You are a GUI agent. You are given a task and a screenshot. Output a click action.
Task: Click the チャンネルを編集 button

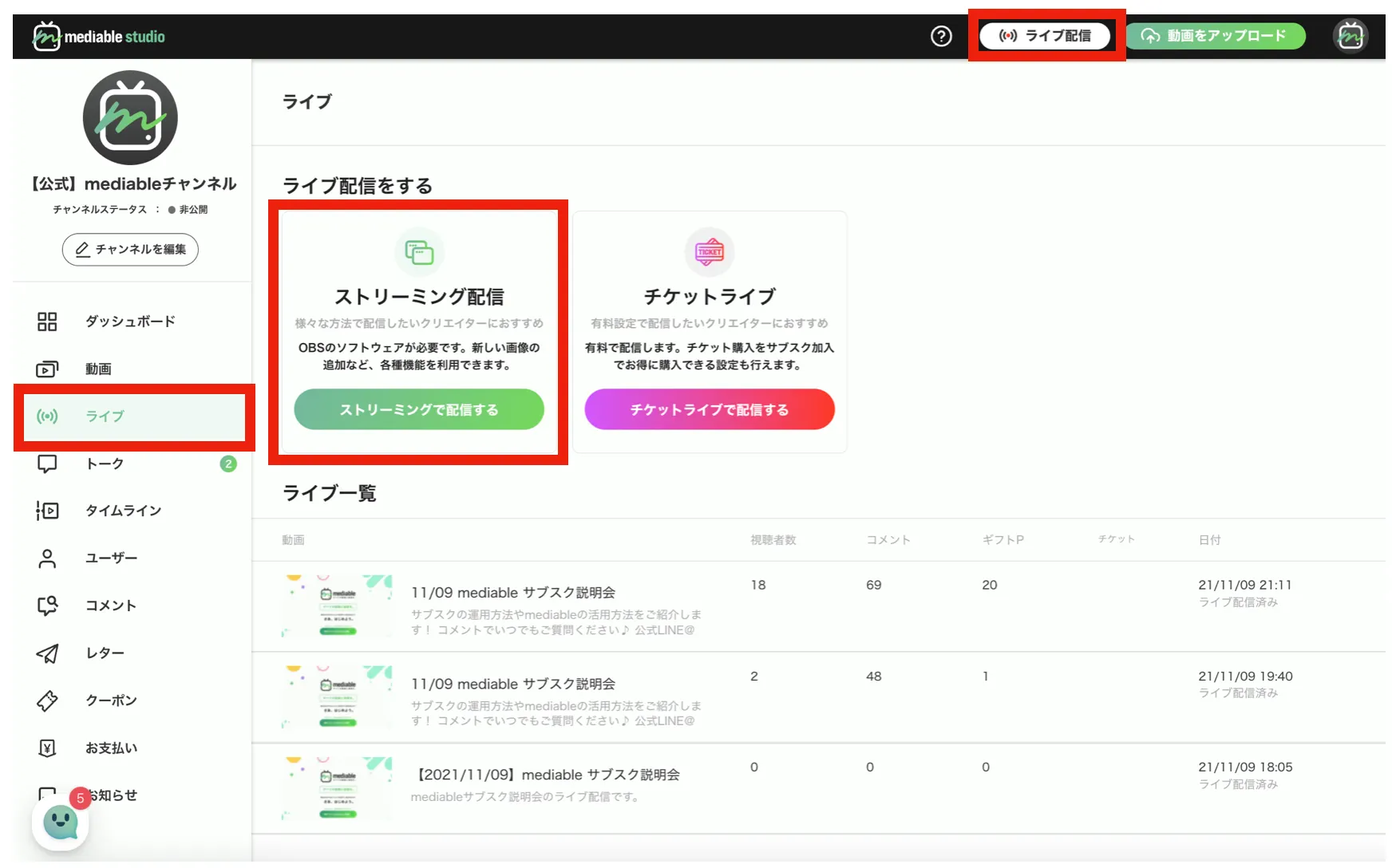coord(130,250)
